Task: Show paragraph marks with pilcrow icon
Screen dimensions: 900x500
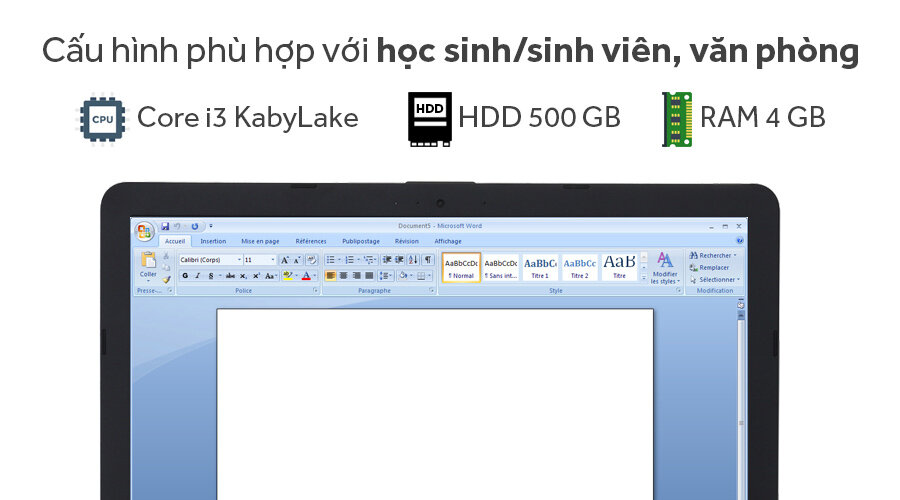Action: pos(428,260)
